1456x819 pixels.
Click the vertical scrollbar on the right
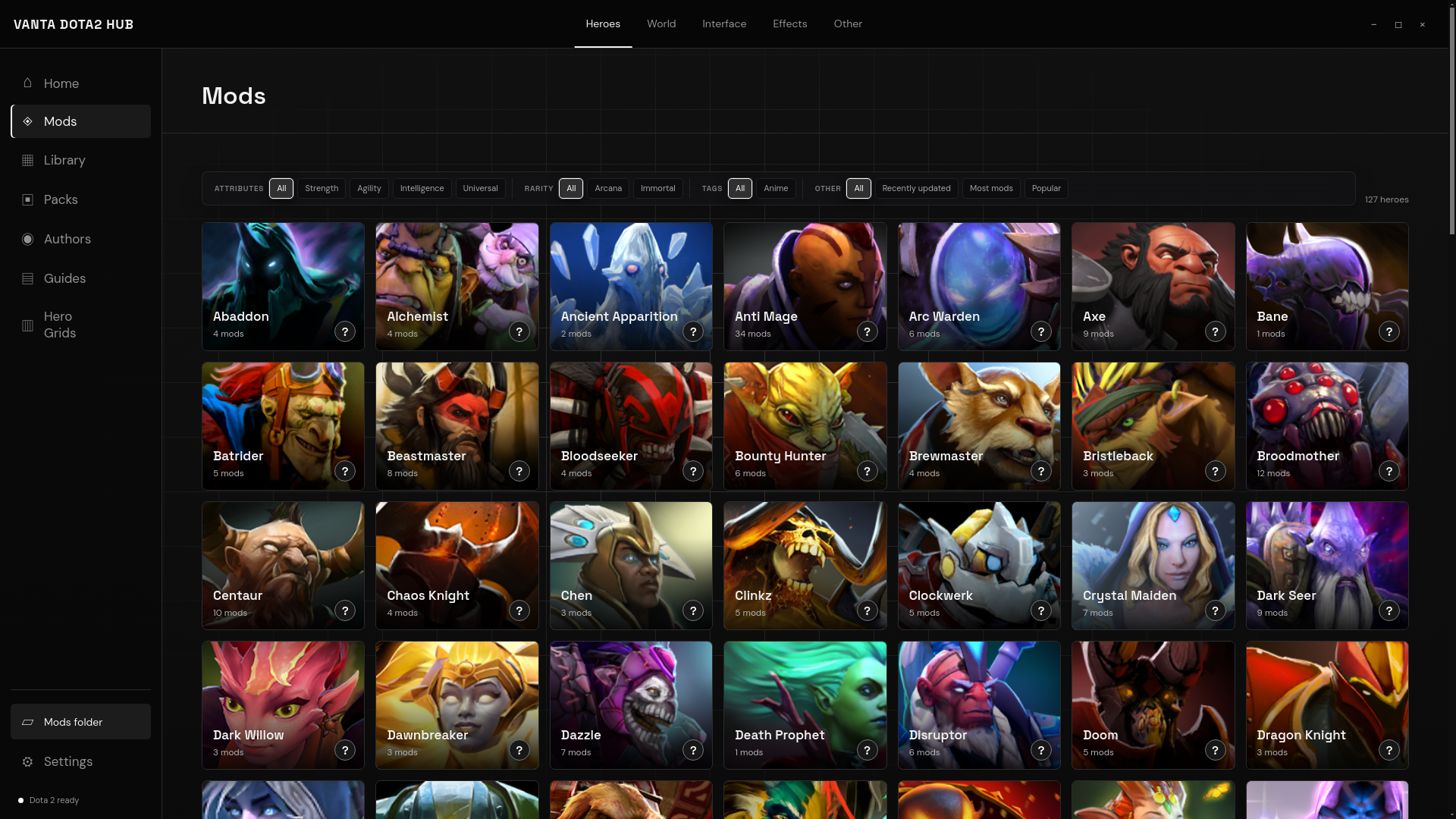[x=1451, y=121]
